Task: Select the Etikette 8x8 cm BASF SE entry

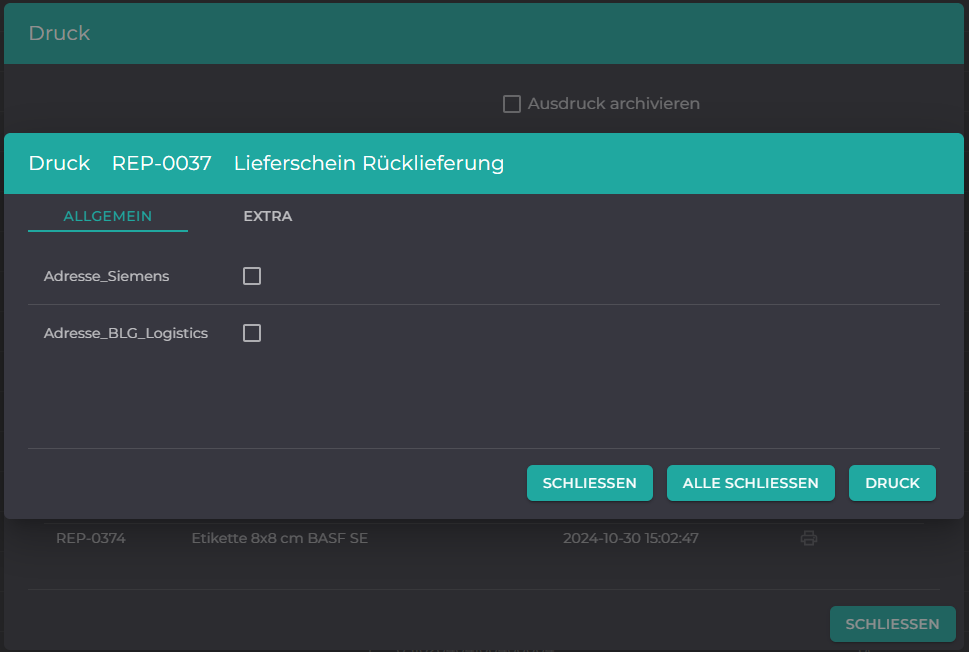Action: coord(279,538)
